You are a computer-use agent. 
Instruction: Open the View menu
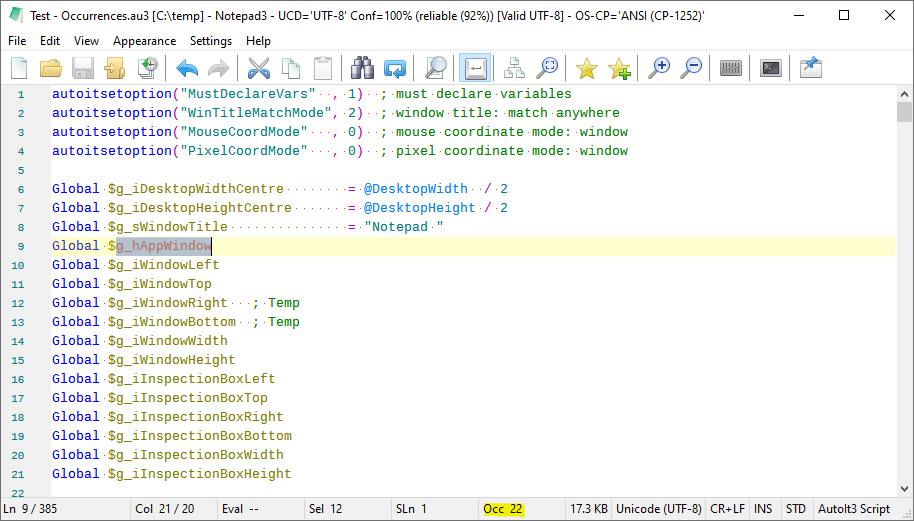pyautogui.click(x=86, y=41)
